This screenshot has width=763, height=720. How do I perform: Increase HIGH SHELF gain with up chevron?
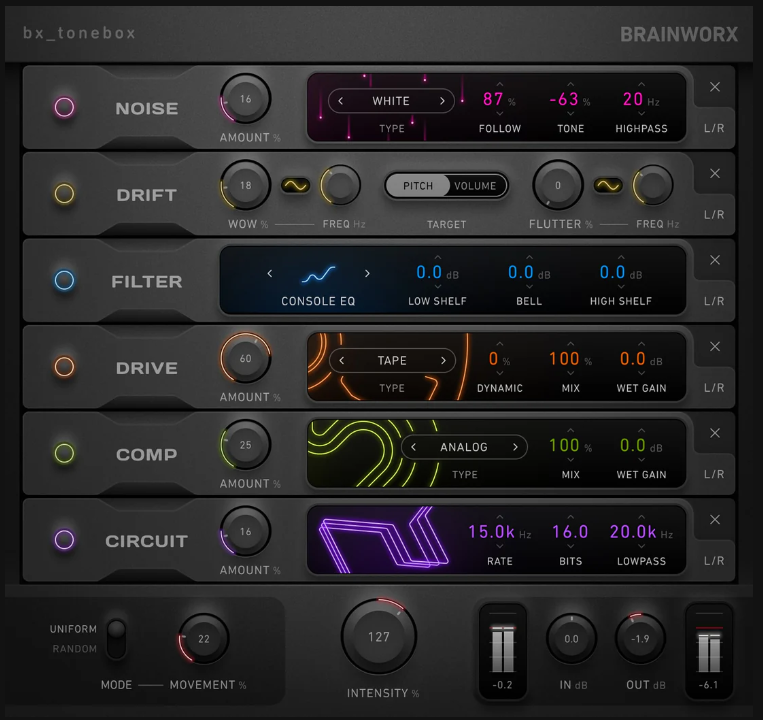click(x=621, y=257)
